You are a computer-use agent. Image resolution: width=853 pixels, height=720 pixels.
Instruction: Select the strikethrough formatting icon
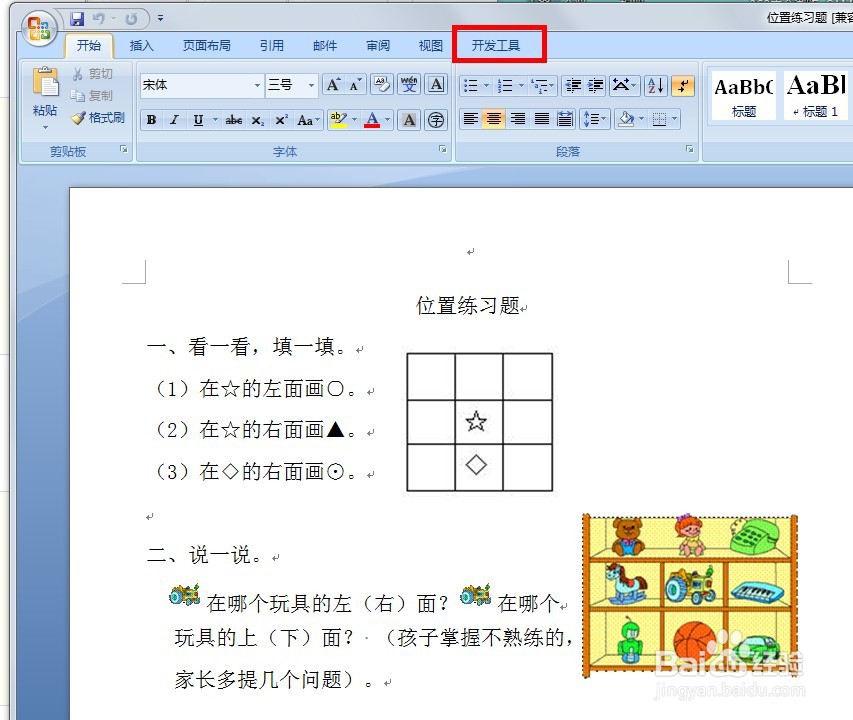(231, 120)
